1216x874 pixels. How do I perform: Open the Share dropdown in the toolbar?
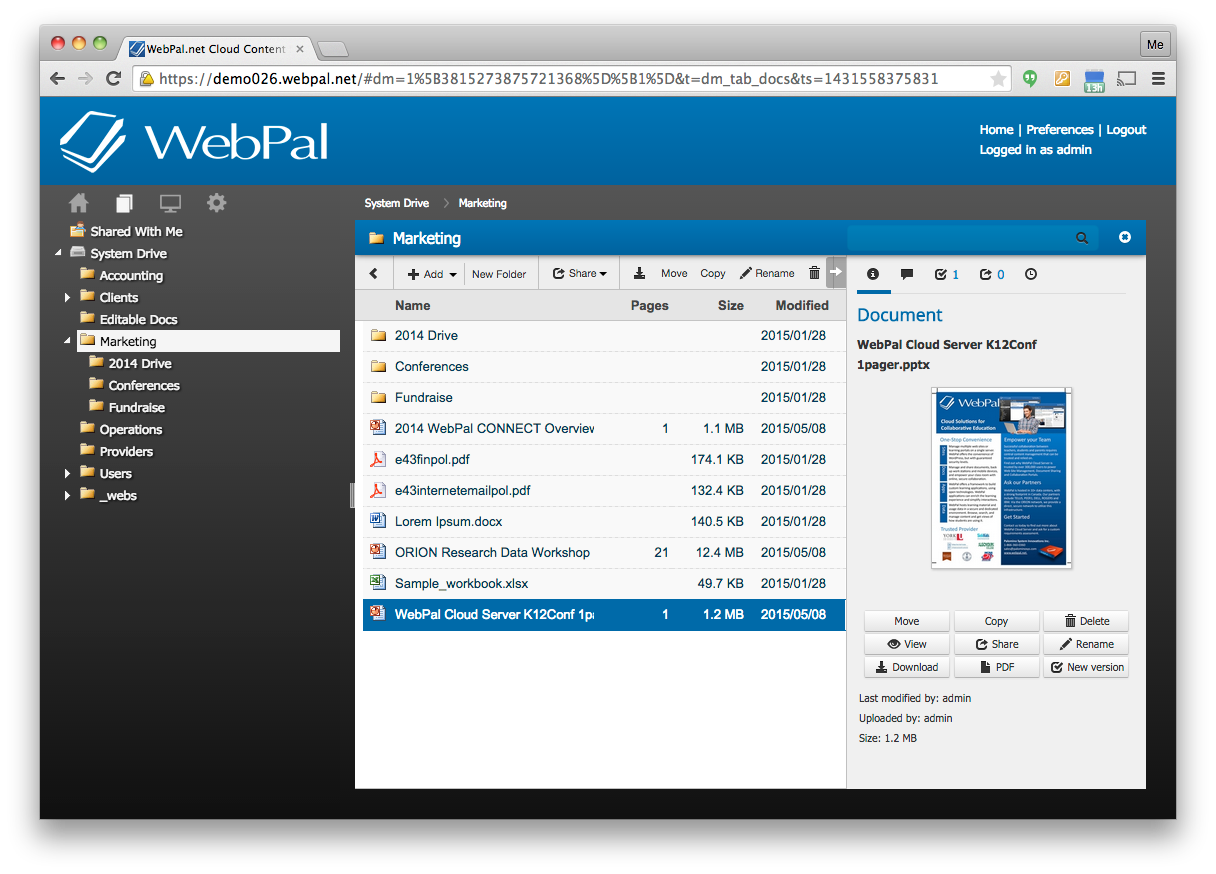[x=580, y=273]
